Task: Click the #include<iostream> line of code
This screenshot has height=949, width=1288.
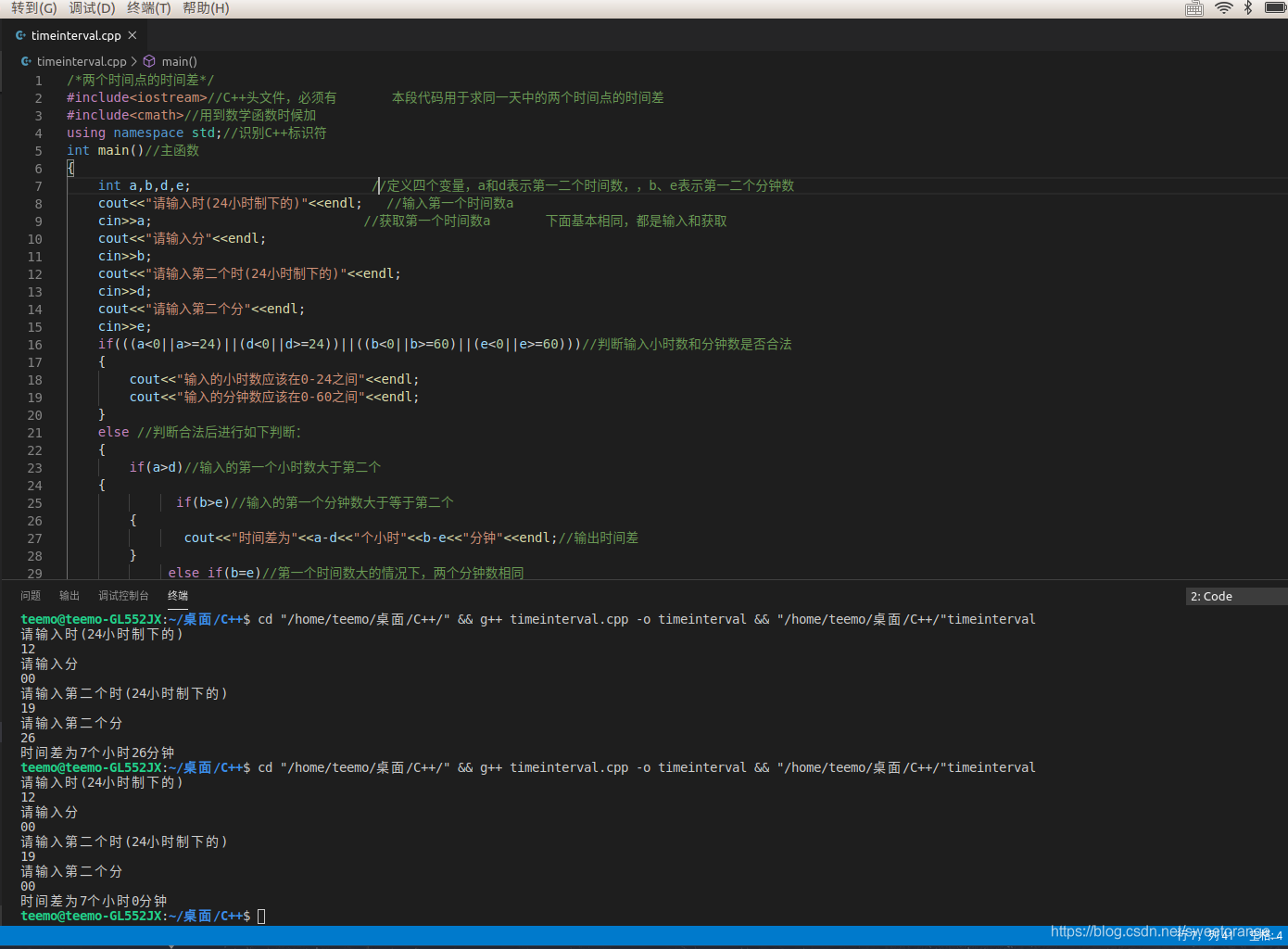Action: 137,97
